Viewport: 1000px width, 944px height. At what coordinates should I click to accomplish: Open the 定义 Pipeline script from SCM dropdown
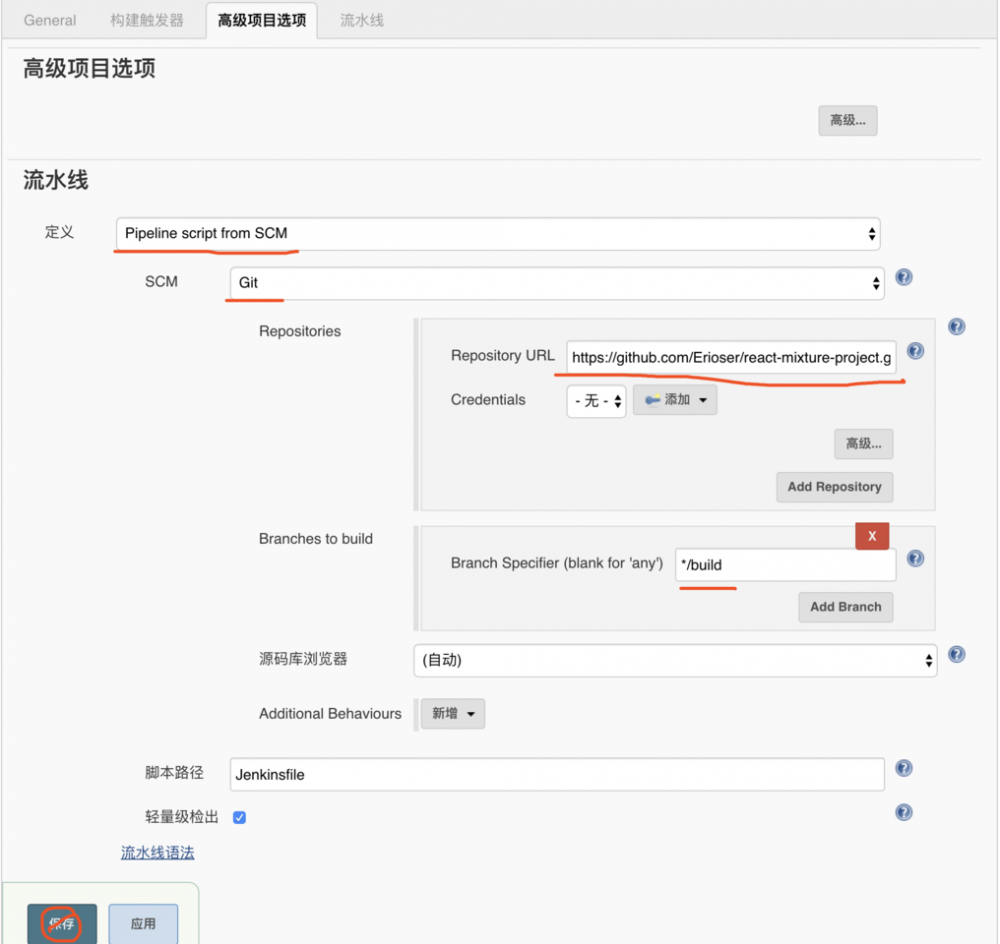coord(497,233)
